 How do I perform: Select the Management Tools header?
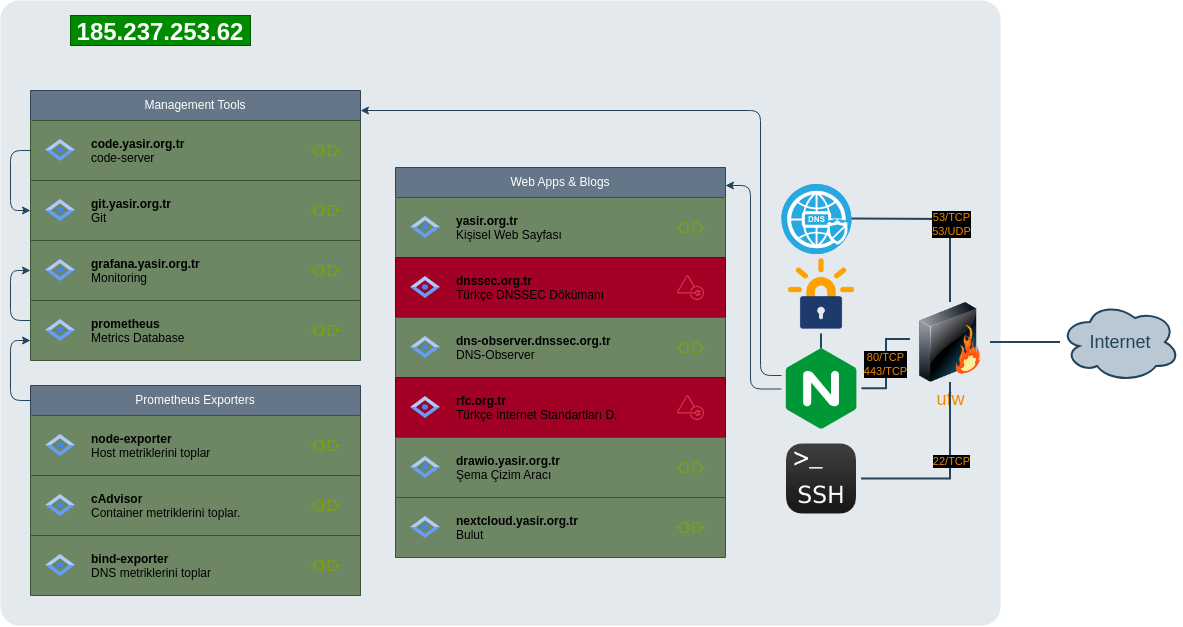[x=195, y=105]
